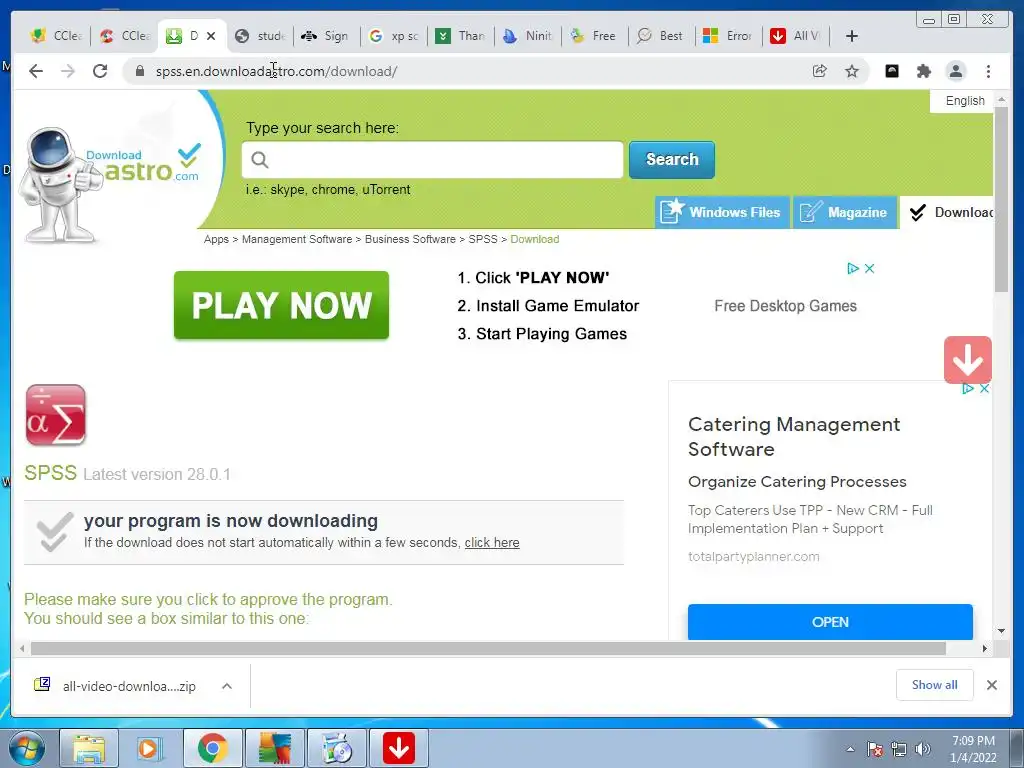Open the Chrome profile avatar

[955, 71]
